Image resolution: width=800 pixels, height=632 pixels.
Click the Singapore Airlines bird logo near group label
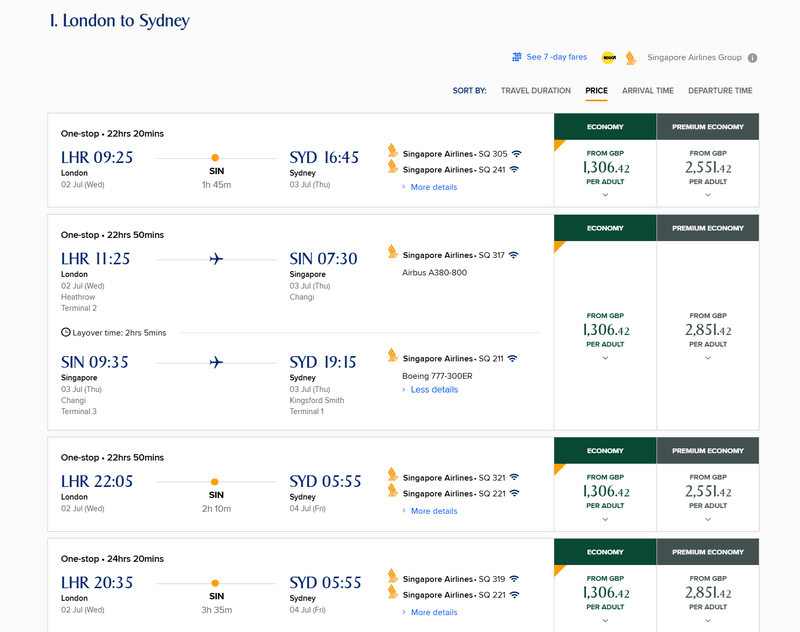(x=631, y=58)
